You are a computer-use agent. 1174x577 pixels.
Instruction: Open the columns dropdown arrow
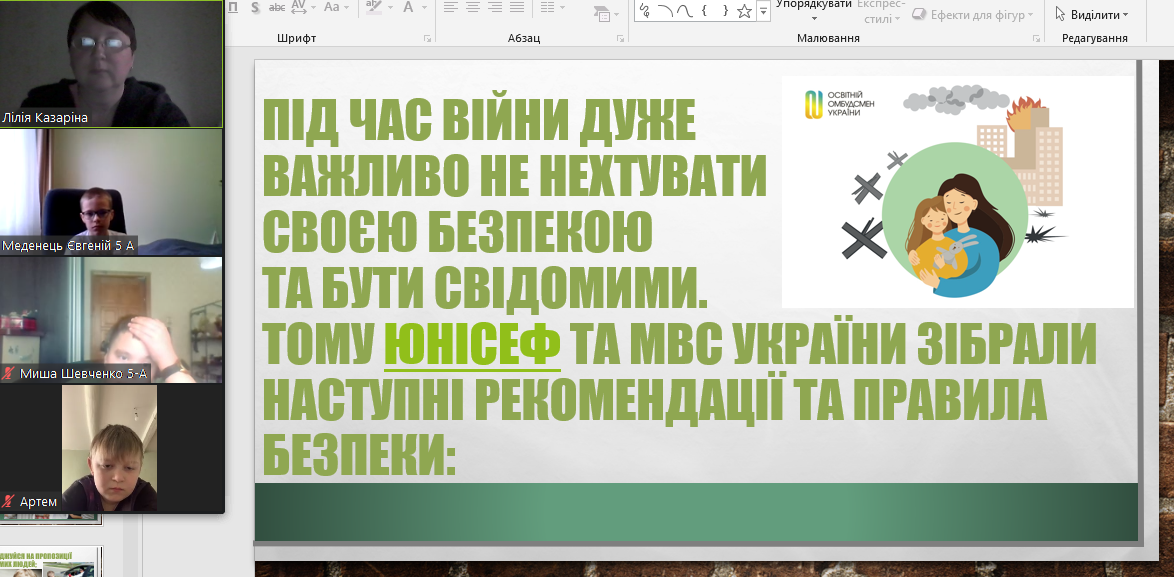pyautogui.click(x=563, y=7)
